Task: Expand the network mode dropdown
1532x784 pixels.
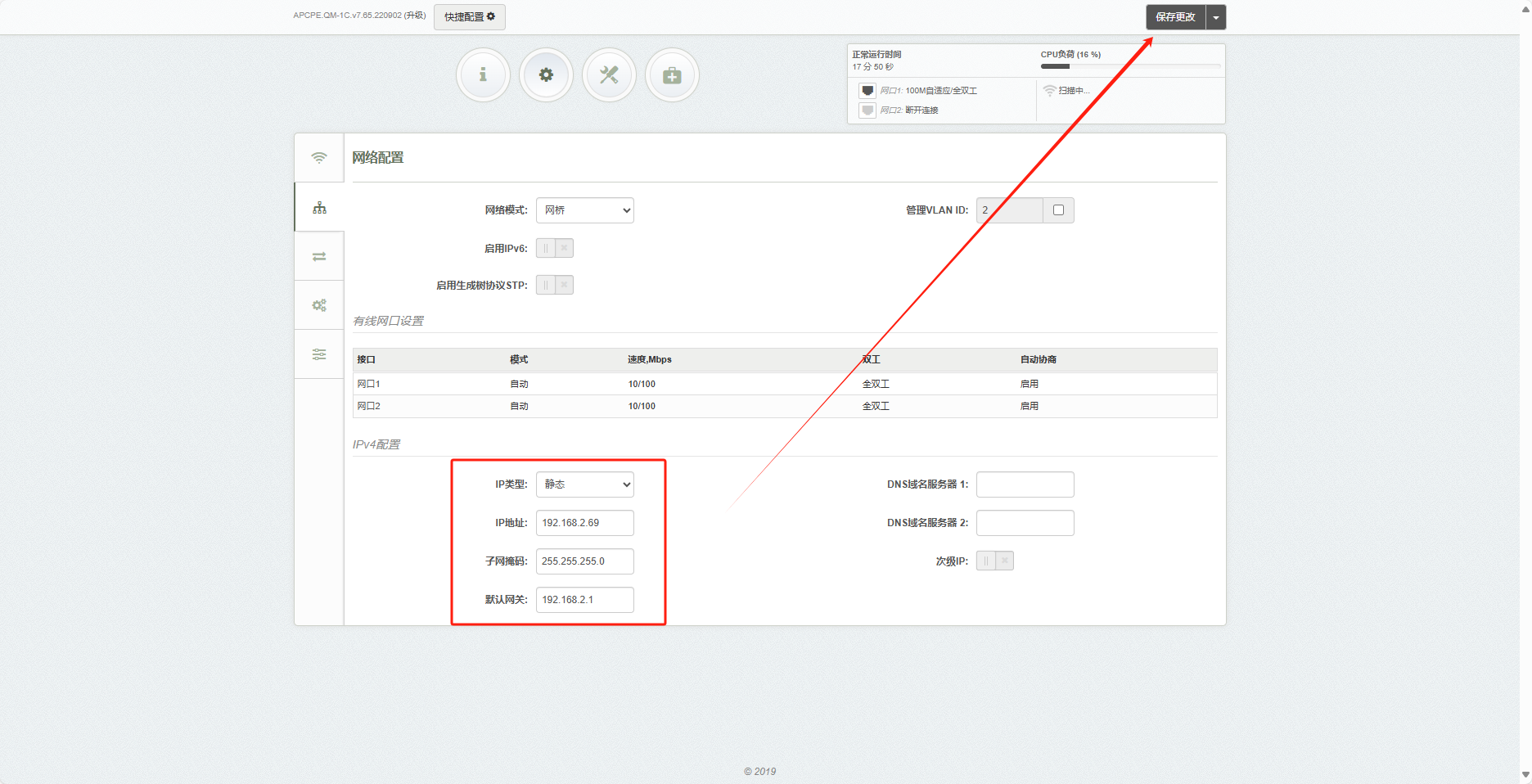Action: click(584, 210)
